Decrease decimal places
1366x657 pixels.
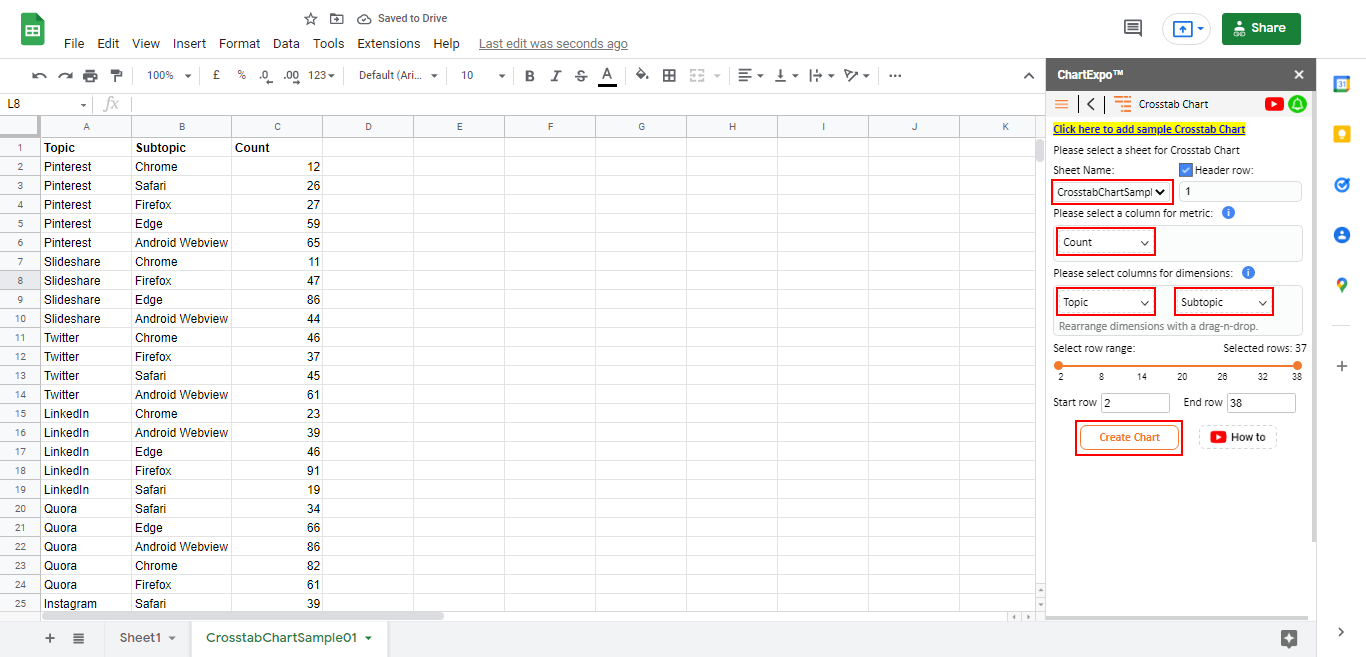[x=265, y=75]
